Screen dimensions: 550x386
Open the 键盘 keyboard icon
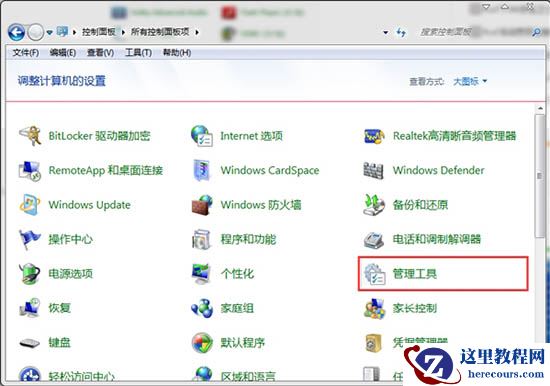coord(29,342)
